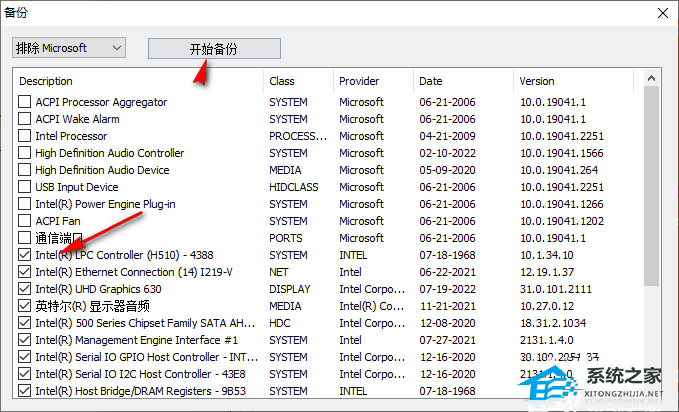Click the Version column header
The height and width of the screenshot is (412, 679).
(x=576, y=81)
